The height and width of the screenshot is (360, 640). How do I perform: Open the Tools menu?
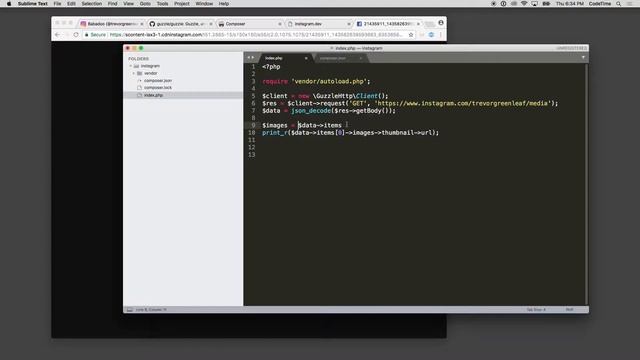(x=162, y=4)
